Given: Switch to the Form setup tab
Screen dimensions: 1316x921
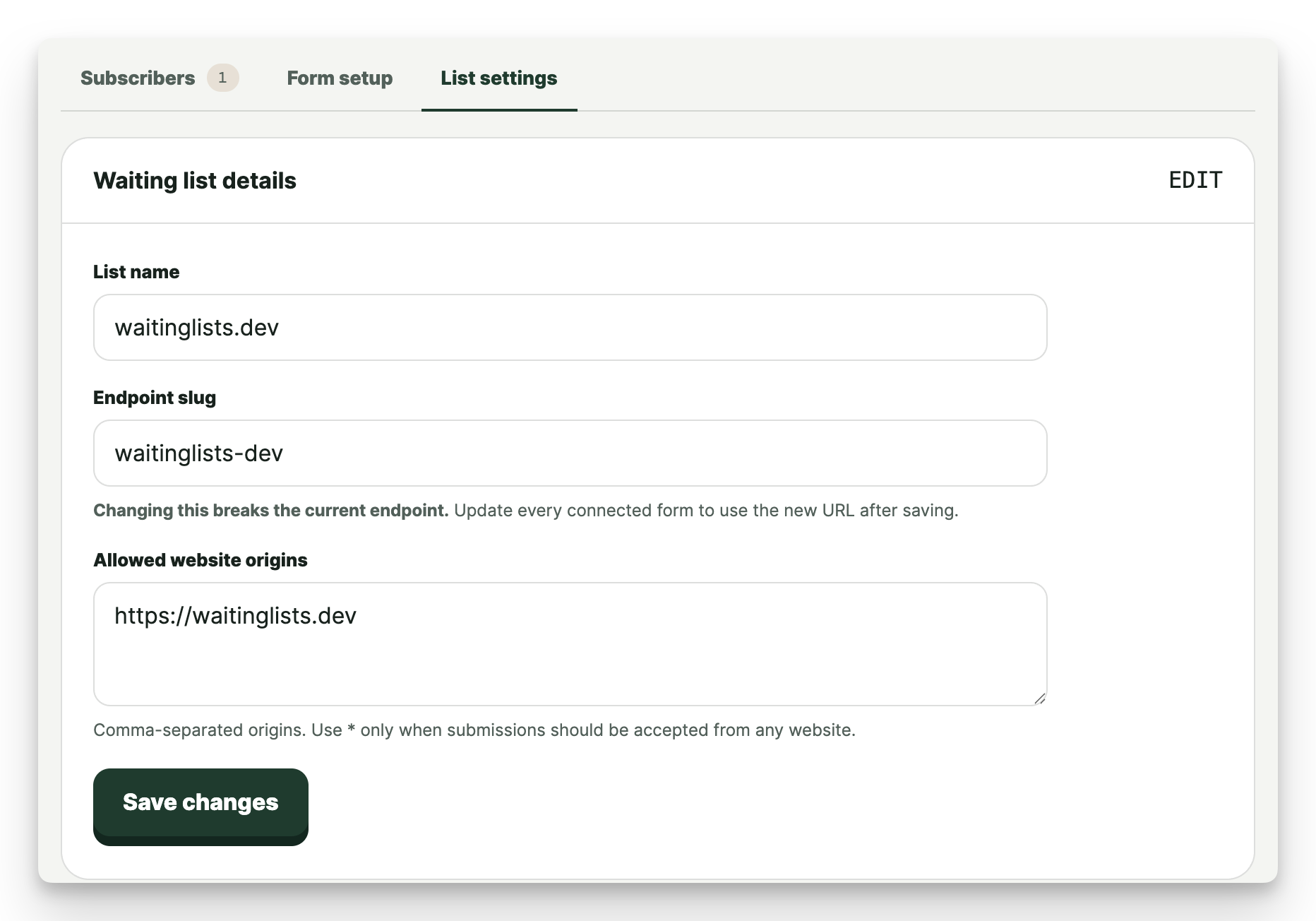Looking at the screenshot, I should pyautogui.click(x=340, y=78).
